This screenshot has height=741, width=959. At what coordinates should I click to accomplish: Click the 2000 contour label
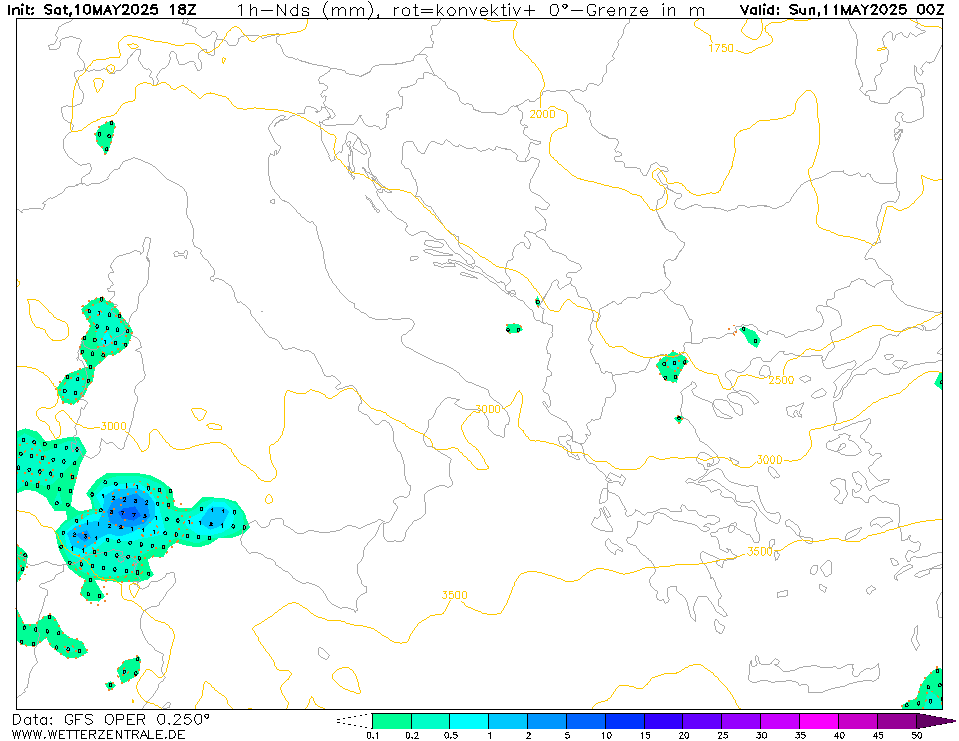(x=542, y=114)
